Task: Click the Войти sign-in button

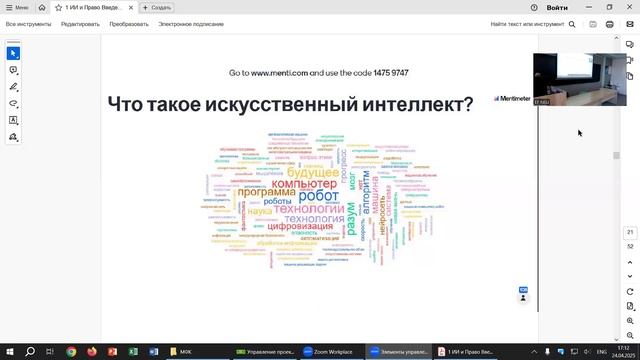Action: [x=557, y=7]
